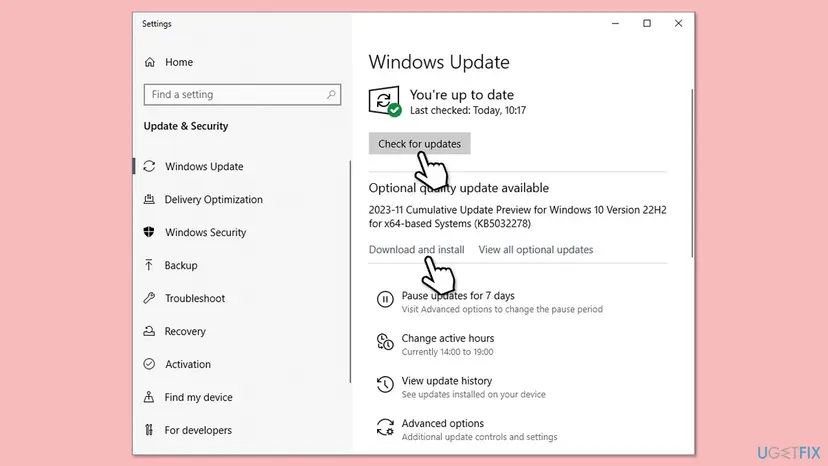
Task: Click the Troubleshoot wrench icon
Action: click(x=149, y=298)
